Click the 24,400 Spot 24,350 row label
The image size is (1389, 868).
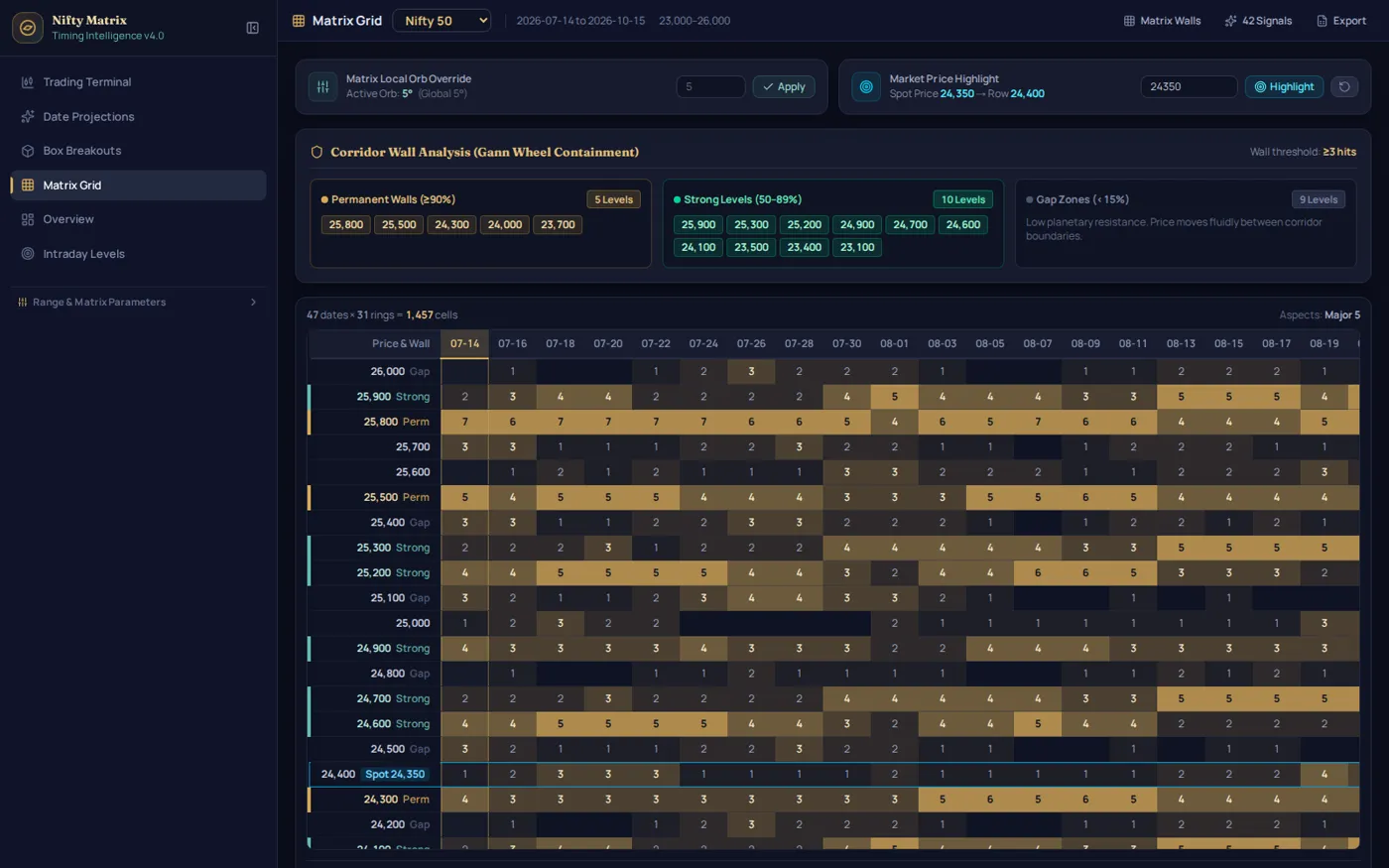[x=375, y=775]
